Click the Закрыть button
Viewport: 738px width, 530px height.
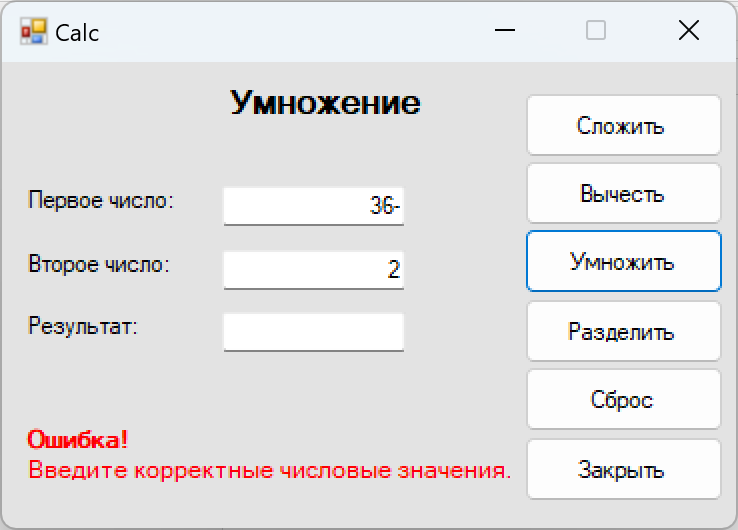pyautogui.click(x=624, y=469)
